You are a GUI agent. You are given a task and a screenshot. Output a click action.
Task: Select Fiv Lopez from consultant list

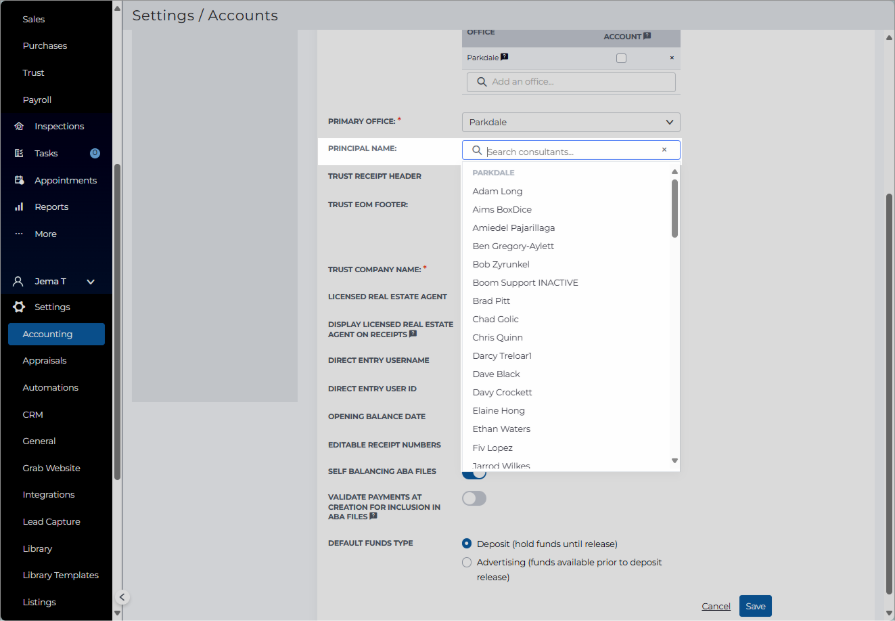coord(492,447)
